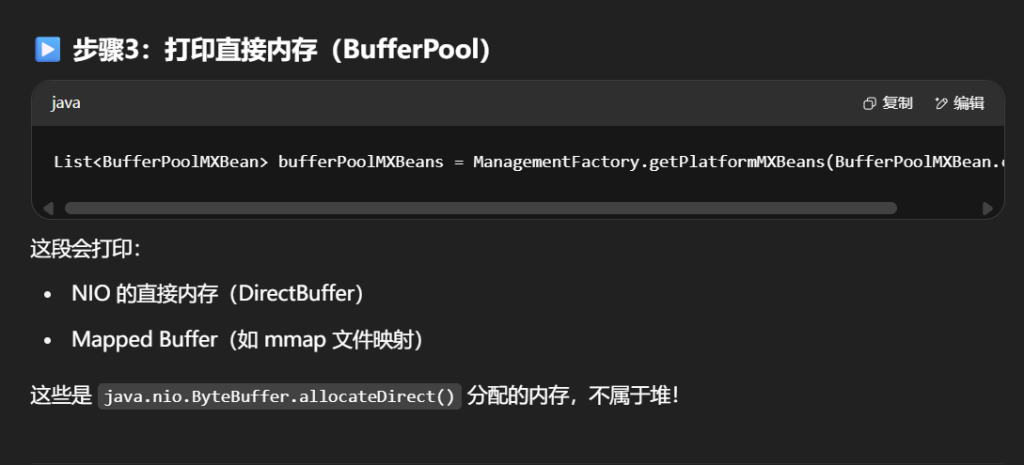Click the left scroll arrow of code block
This screenshot has height=465, width=1024.
pyautogui.click(x=47, y=208)
